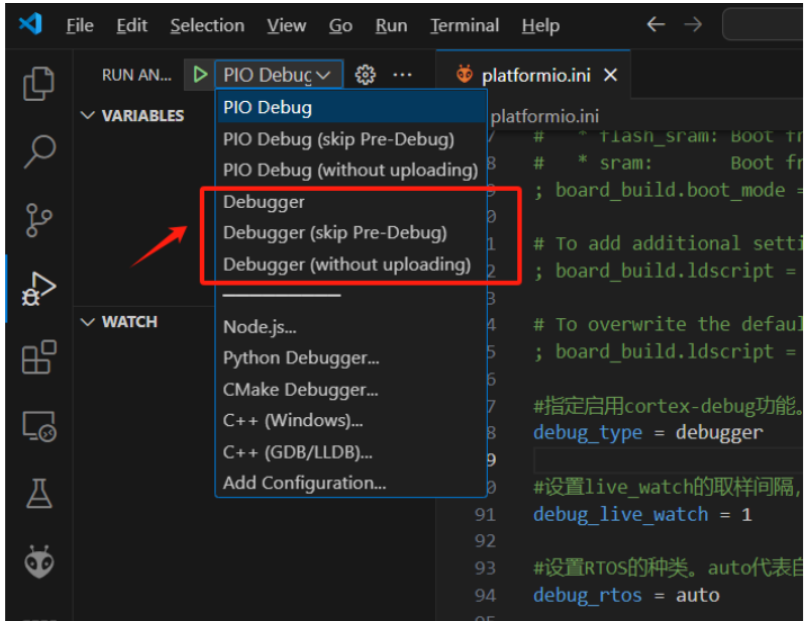The width and height of the screenshot is (805, 621).
Task: Start debugging with the green play button
Action: coord(200,75)
